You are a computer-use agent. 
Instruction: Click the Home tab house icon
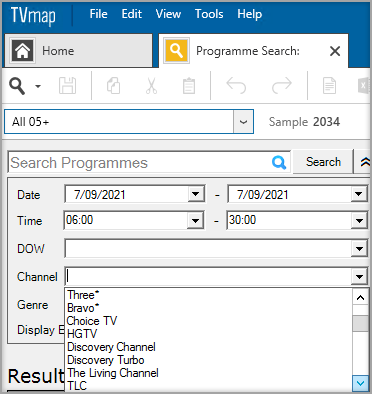(22, 51)
